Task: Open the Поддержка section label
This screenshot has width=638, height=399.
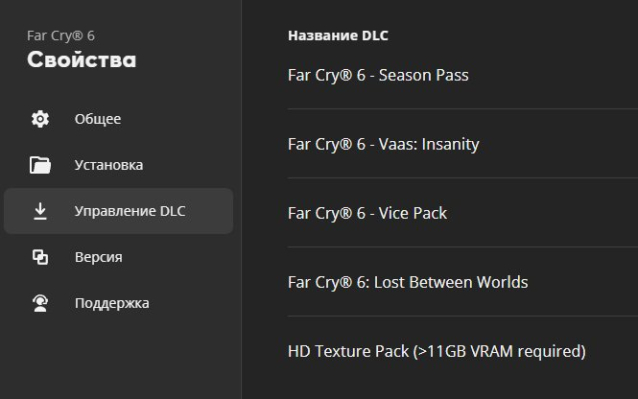Action: 112,303
